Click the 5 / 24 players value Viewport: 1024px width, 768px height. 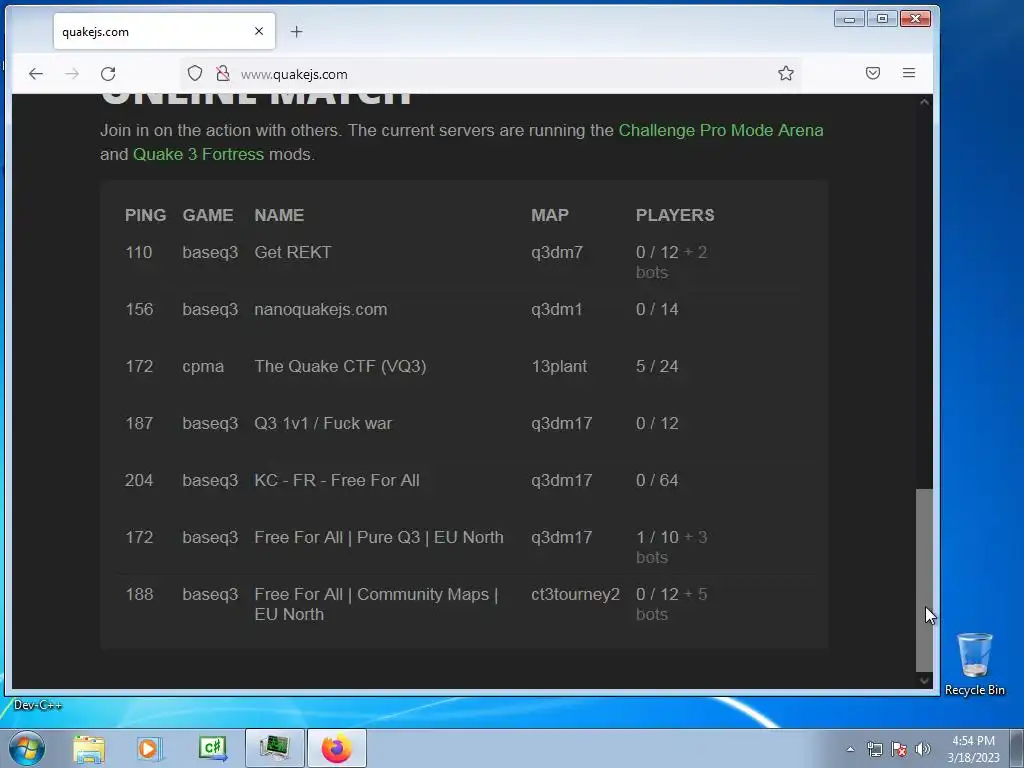(x=657, y=366)
